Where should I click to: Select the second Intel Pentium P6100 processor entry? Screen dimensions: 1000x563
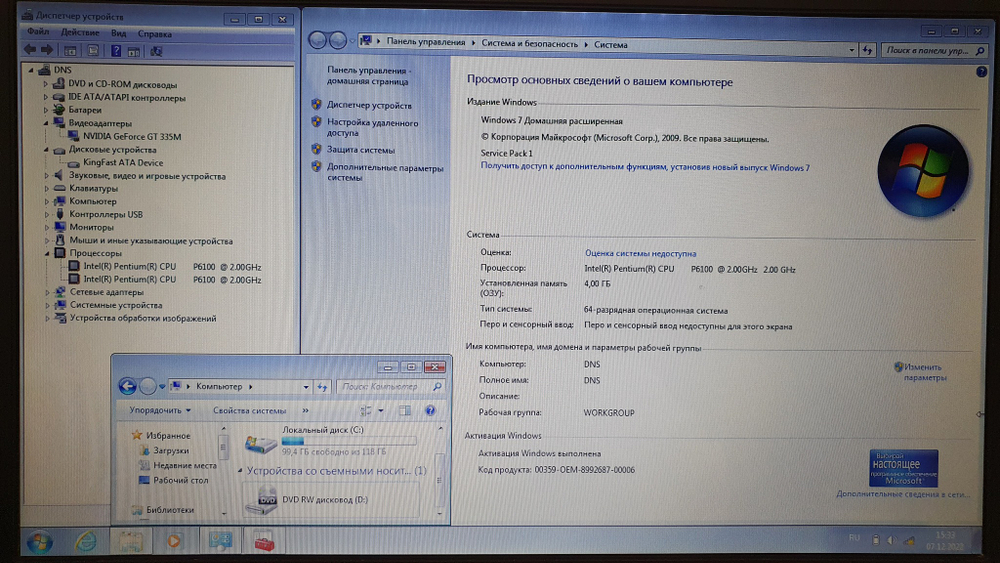point(172,279)
